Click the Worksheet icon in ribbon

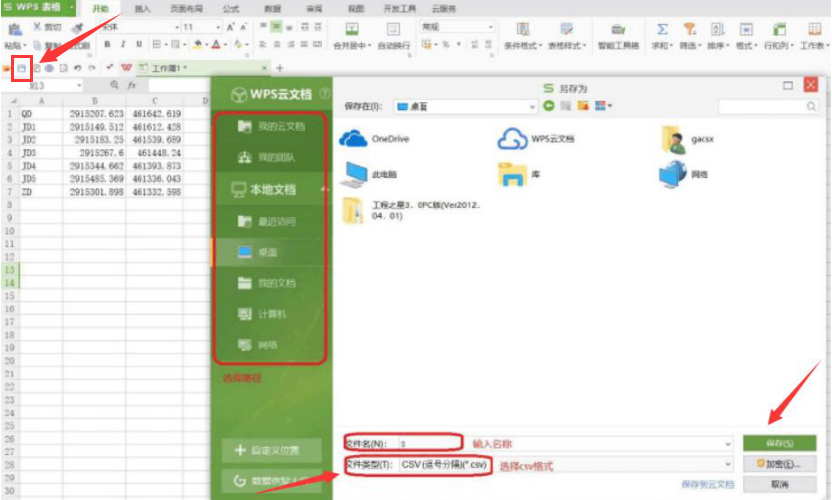point(814,29)
